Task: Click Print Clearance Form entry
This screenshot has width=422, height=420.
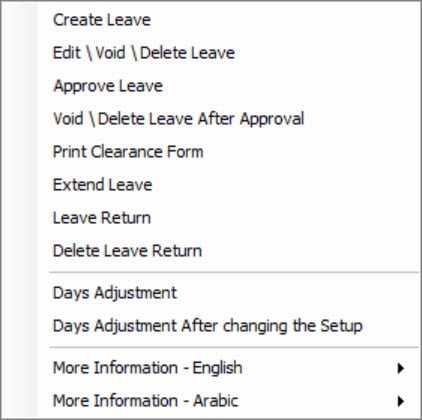Action: (228, 152)
